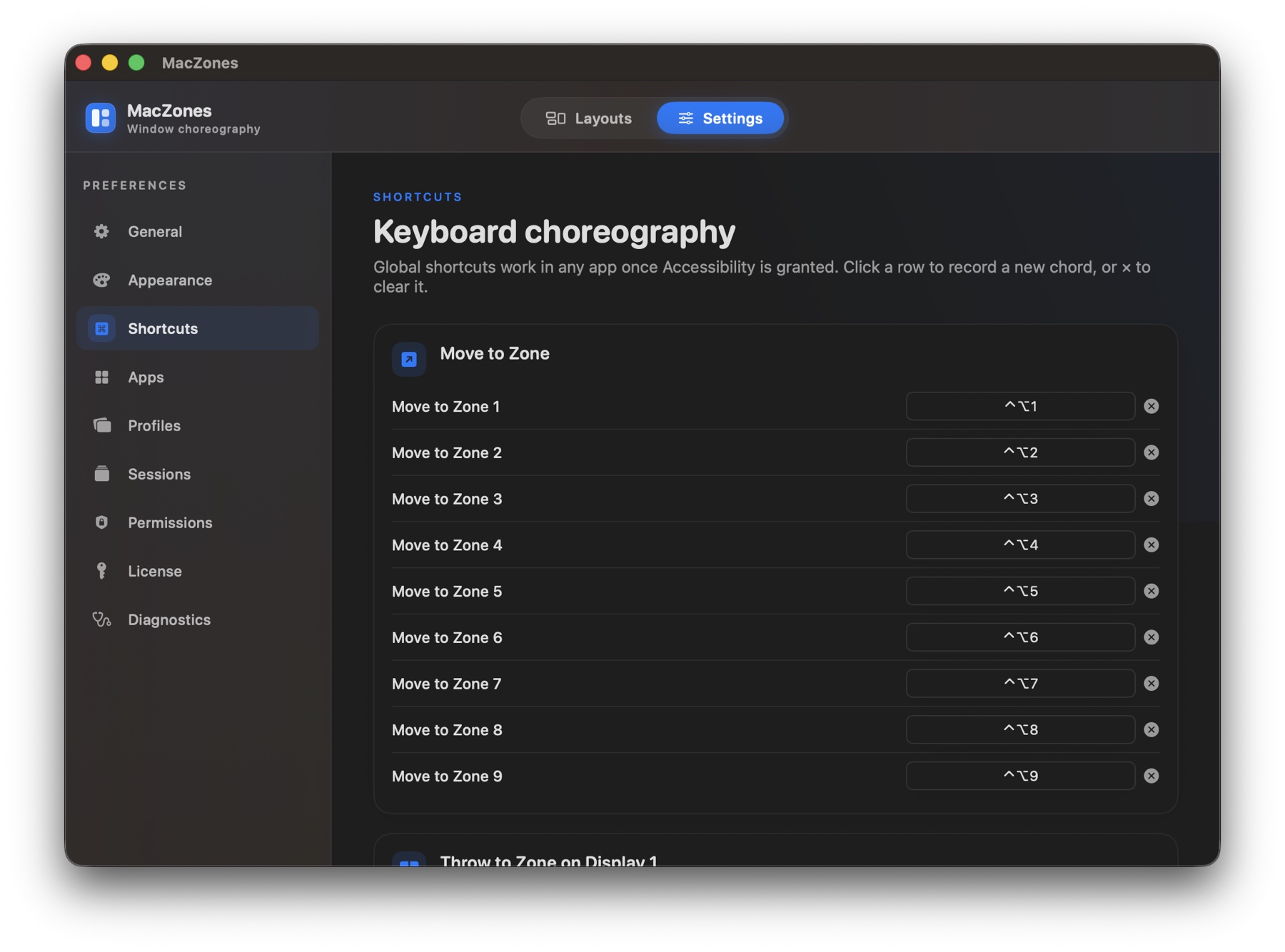The image size is (1285, 952).
Task: Click the Move to Zone arrow icon
Action: coord(409,359)
